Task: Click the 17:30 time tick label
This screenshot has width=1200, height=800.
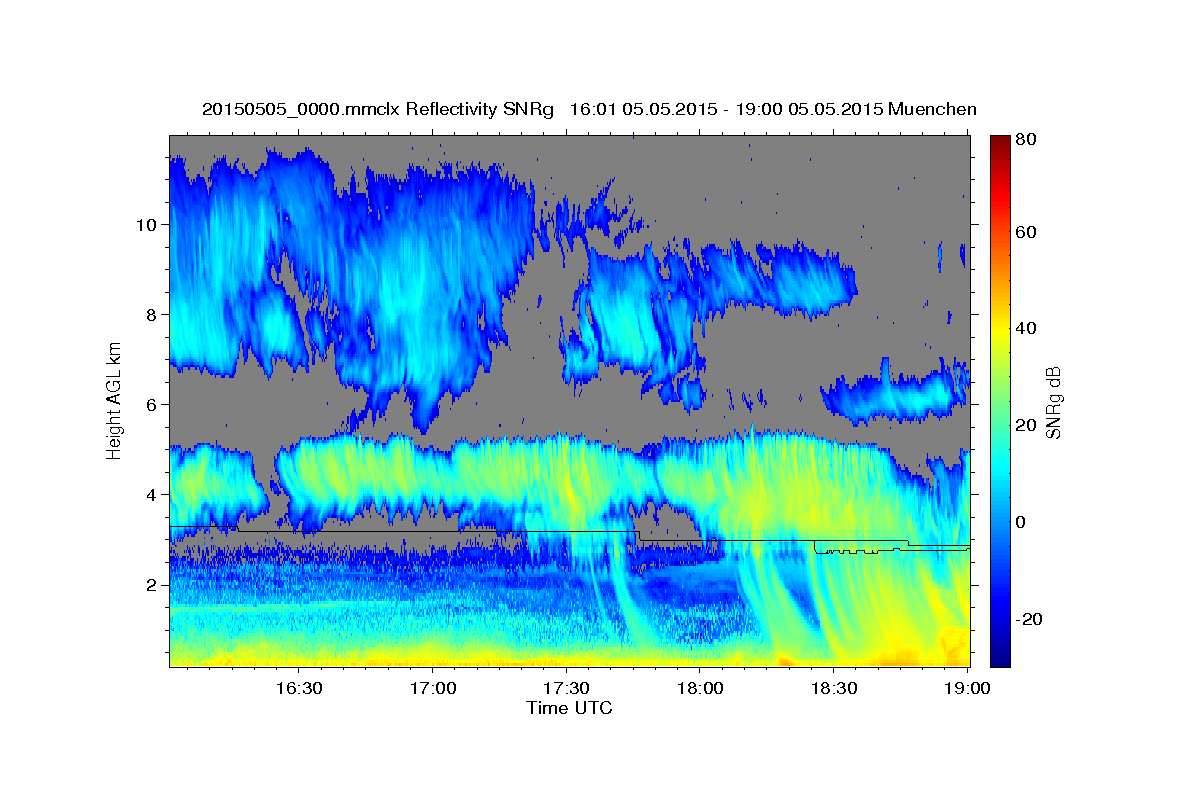Action: coord(567,688)
